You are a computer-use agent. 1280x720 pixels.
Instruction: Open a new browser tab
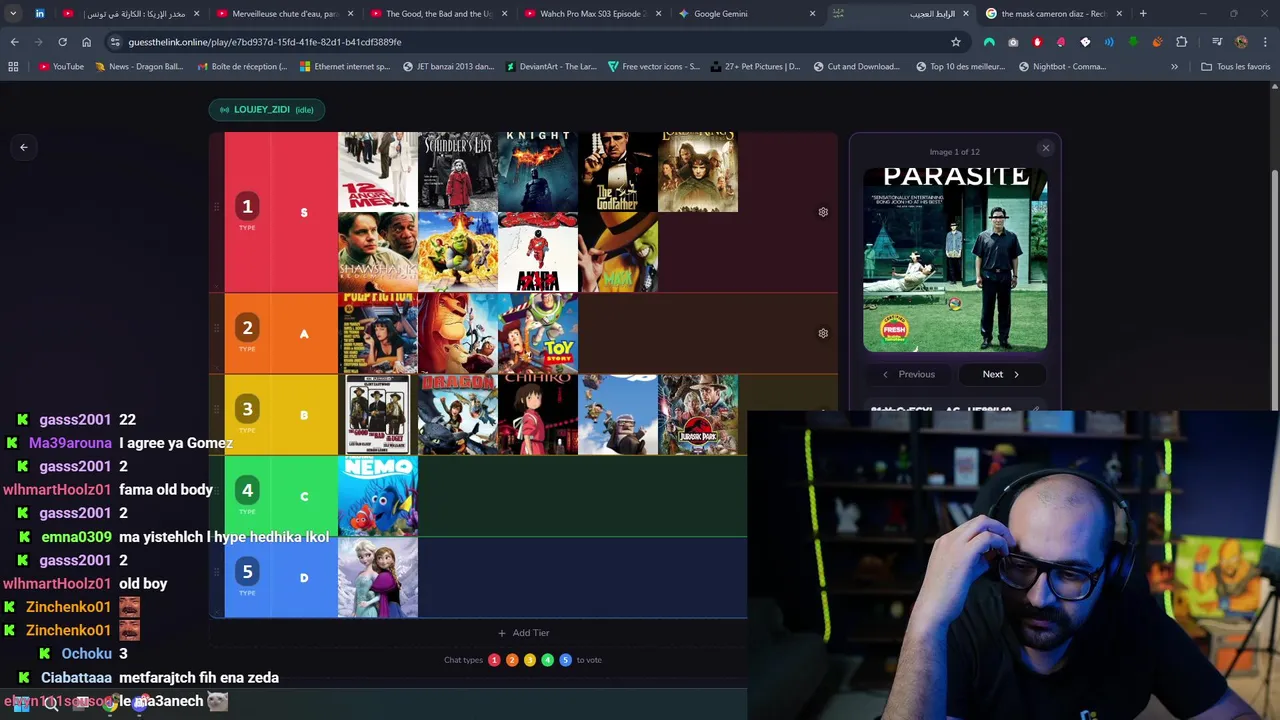click(1143, 14)
